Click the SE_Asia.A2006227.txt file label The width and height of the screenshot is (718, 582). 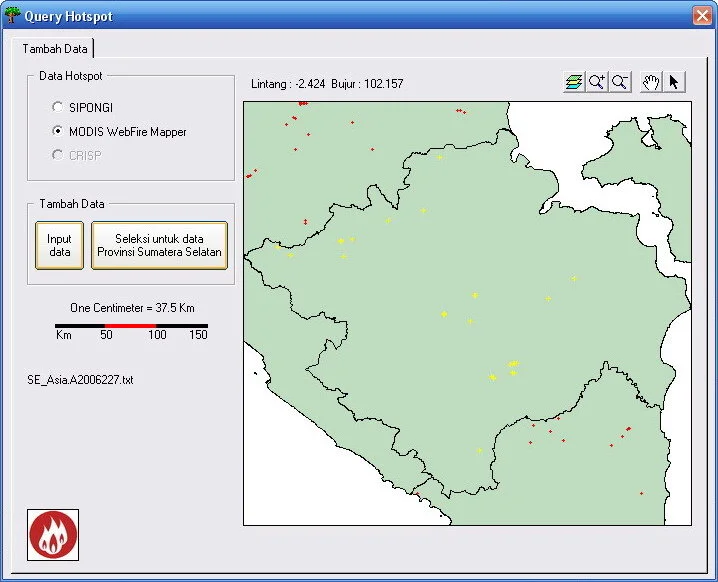[80, 380]
